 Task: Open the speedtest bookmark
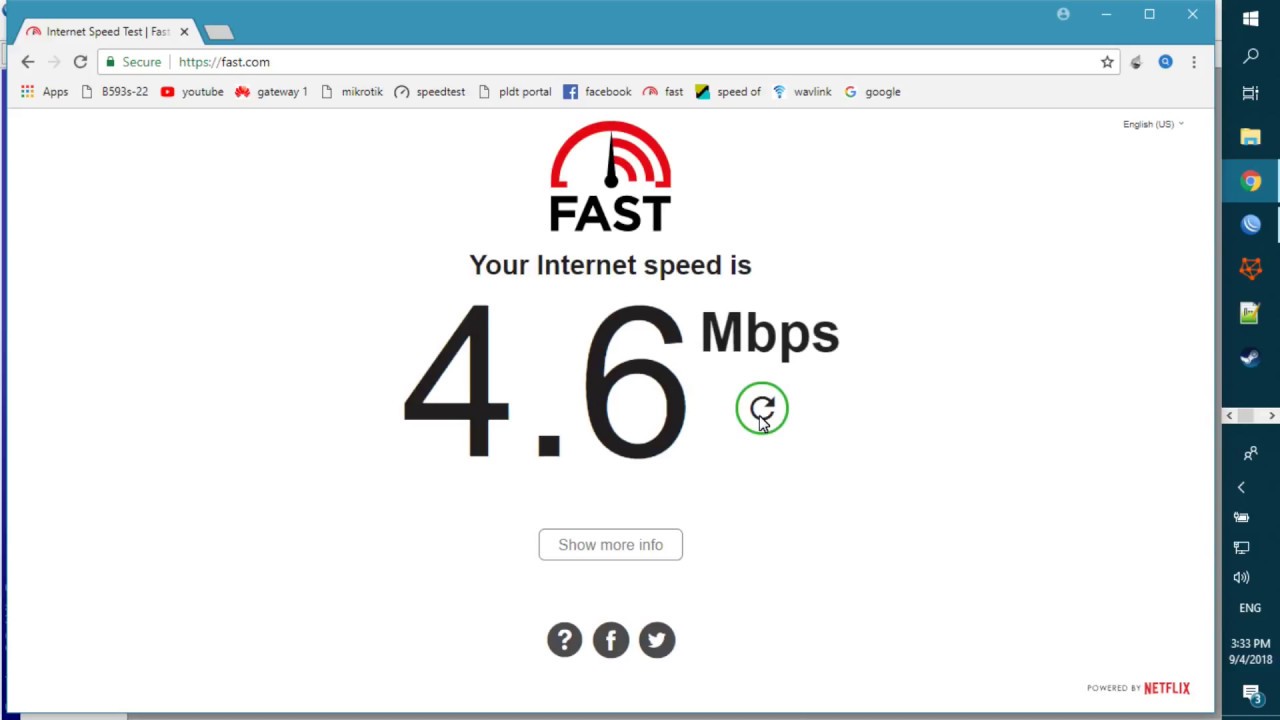tap(430, 92)
